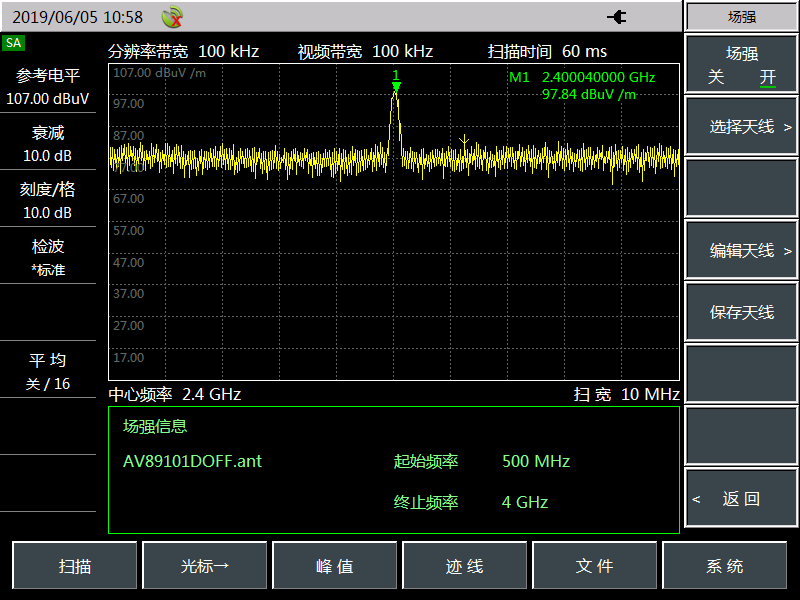Viewport: 800px width, 600px height.
Task: Toggle the 平均 关/16 averaging setting
Action: (x=48, y=371)
